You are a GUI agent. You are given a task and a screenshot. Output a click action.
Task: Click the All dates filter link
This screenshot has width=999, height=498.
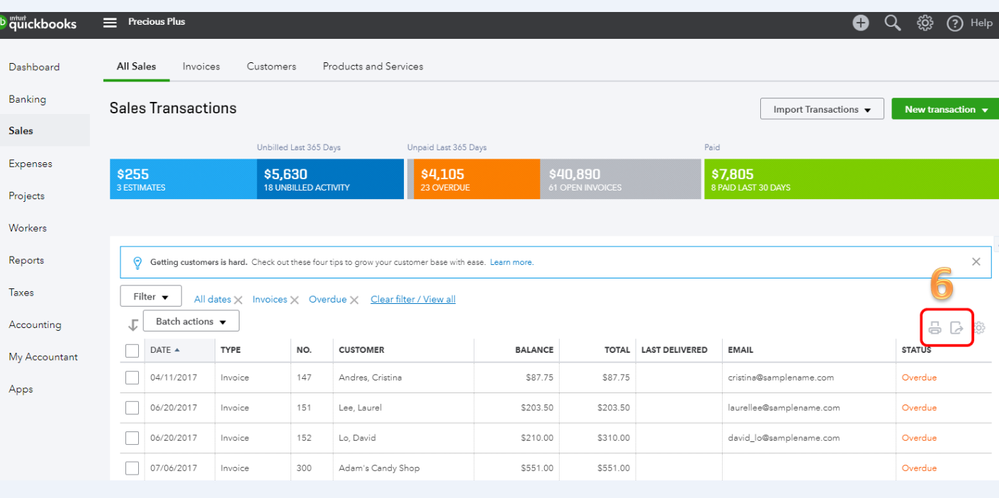[x=212, y=299]
